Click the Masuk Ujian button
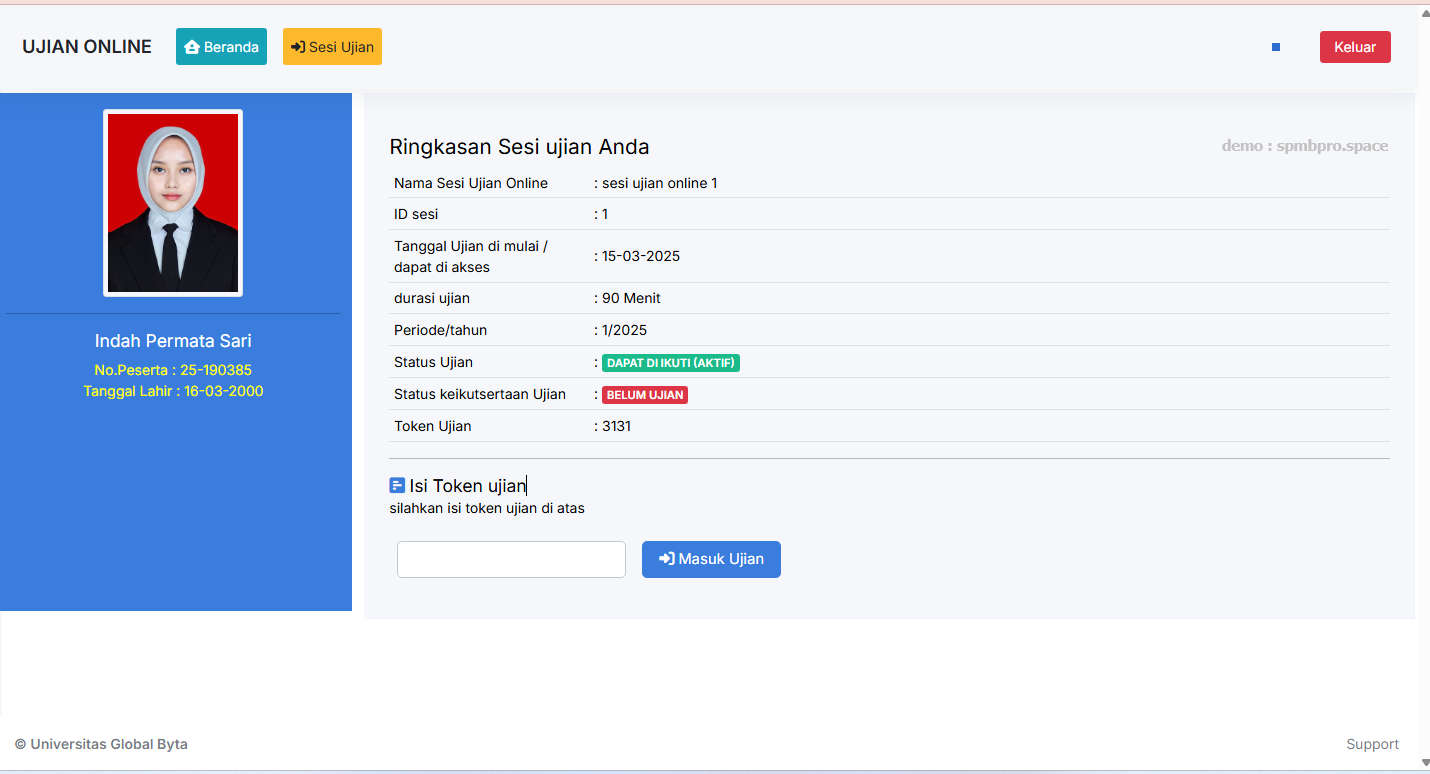The height and width of the screenshot is (774, 1430). coord(711,559)
